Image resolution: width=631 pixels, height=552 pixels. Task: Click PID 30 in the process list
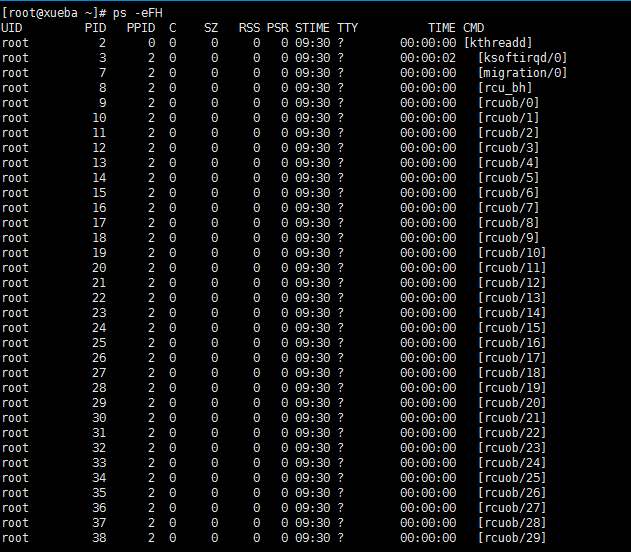[x=99, y=418]
